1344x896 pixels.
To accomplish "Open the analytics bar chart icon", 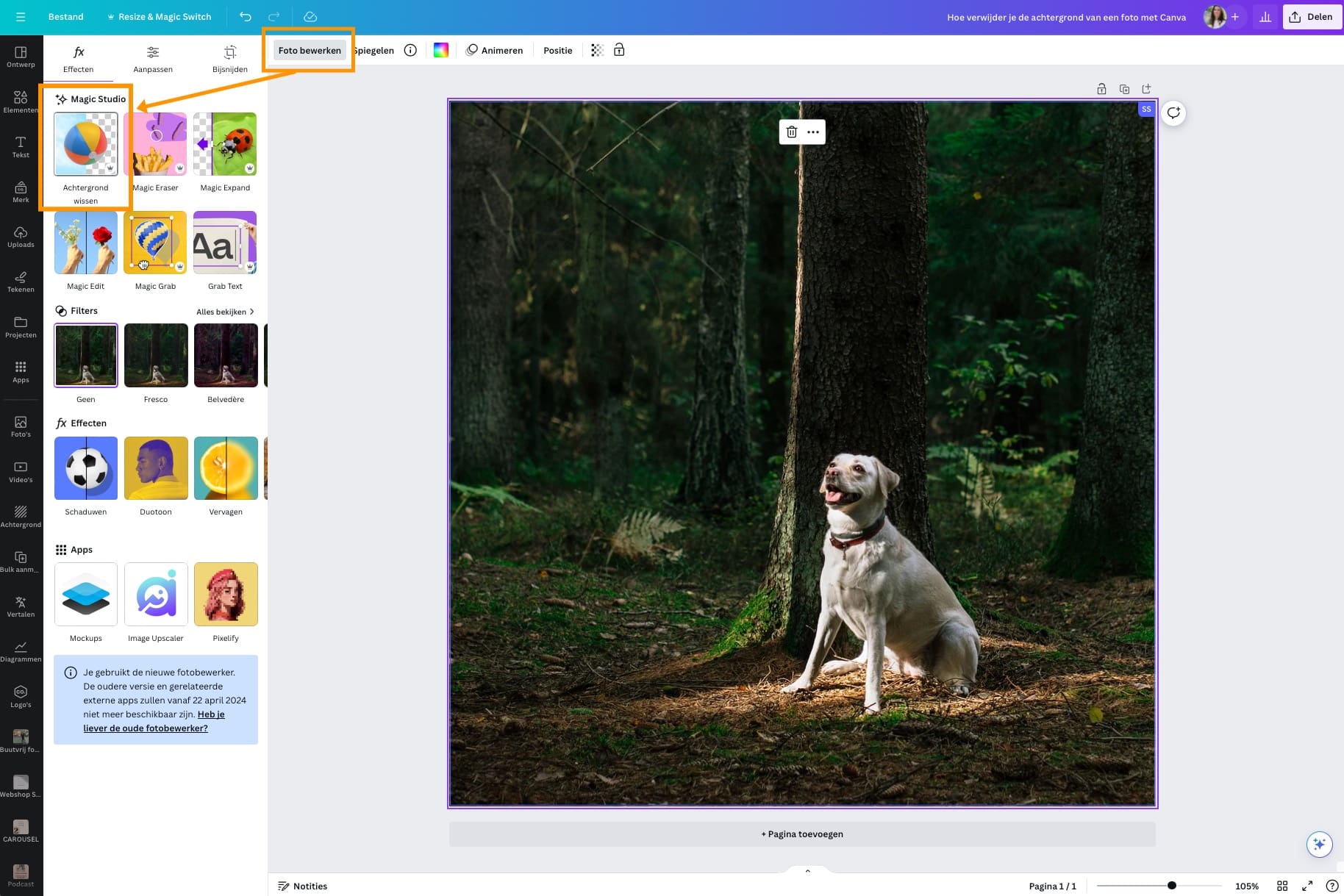I will coord(1265,17).
